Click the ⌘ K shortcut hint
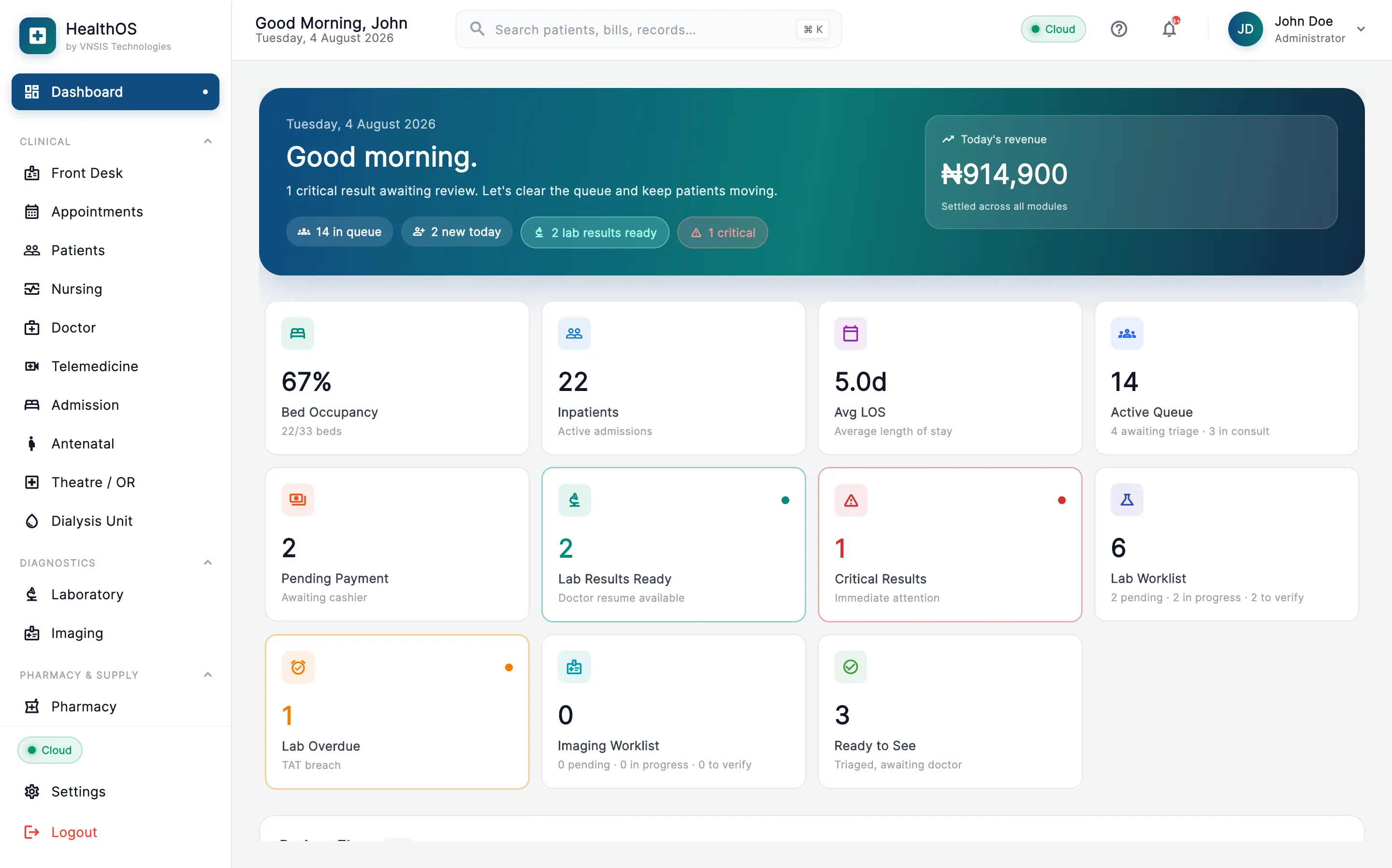The height and width of the screenshot is (868, 1392). tap(813, 29)
